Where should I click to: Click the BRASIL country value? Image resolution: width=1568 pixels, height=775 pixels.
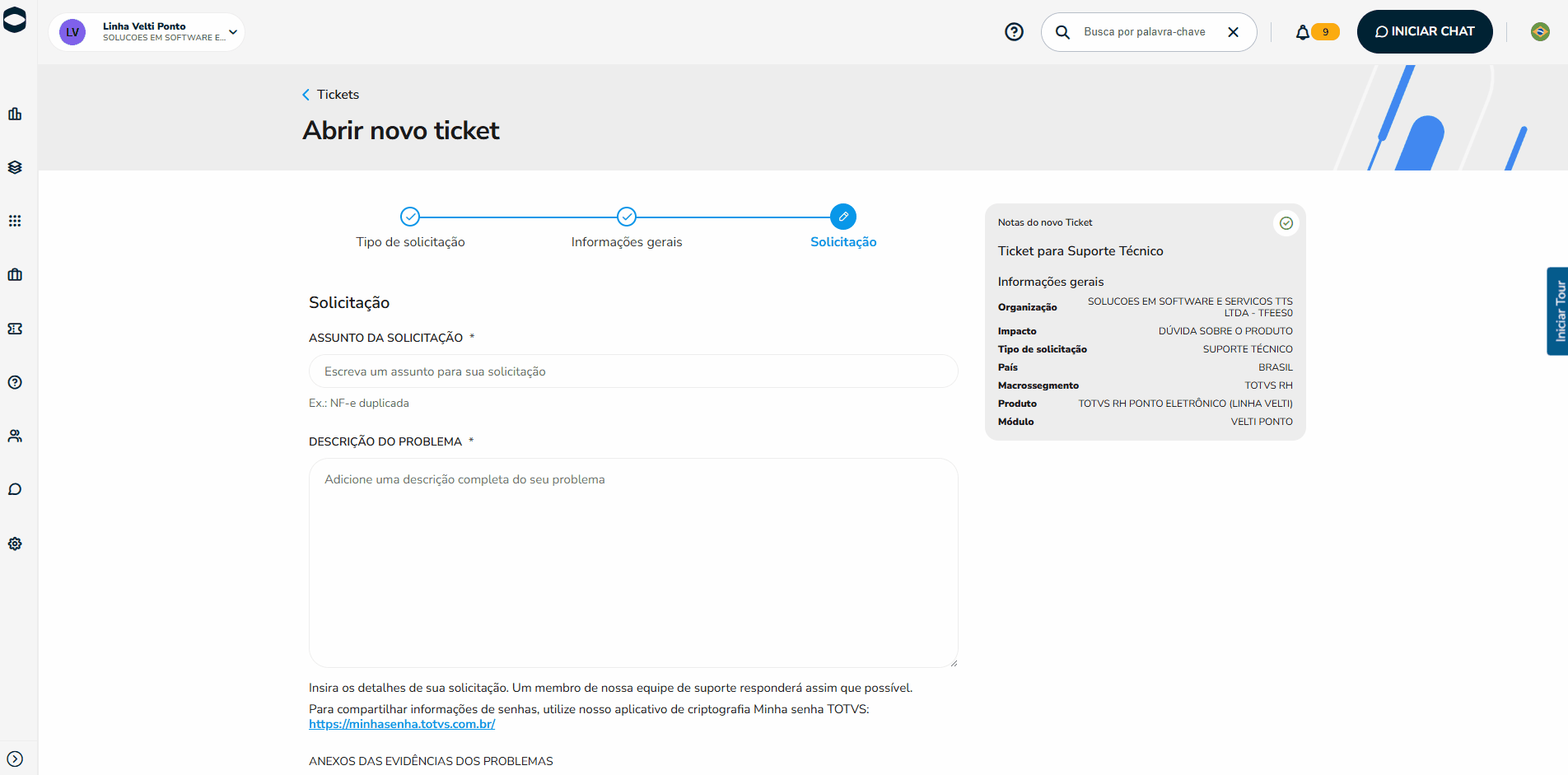point(1276,367)
